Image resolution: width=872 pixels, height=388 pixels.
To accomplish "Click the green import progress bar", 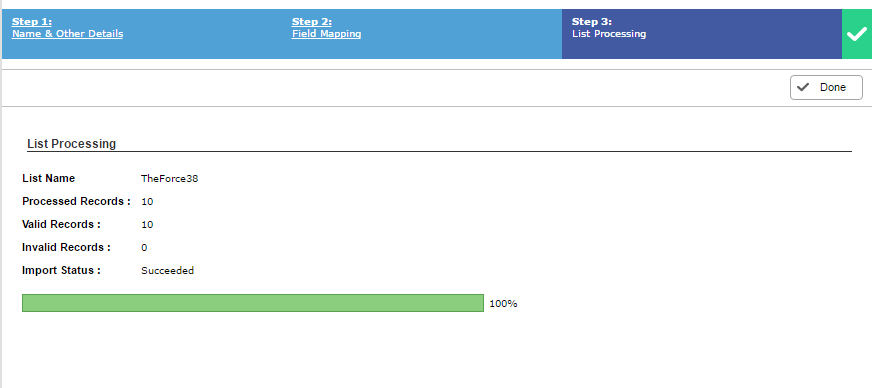I will [x=253, y=303].
